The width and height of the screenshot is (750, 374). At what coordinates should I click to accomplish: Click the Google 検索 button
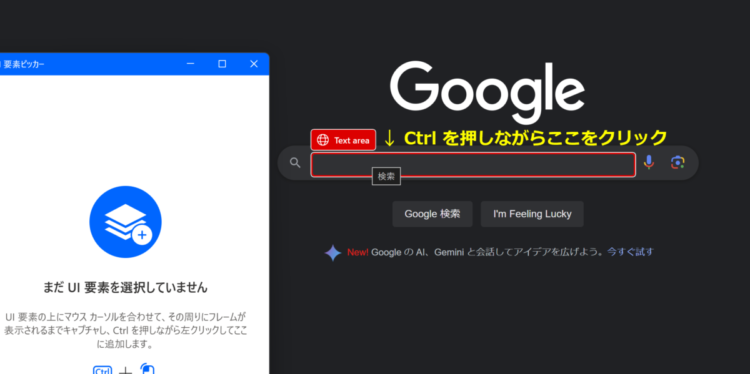pos(432,214)
